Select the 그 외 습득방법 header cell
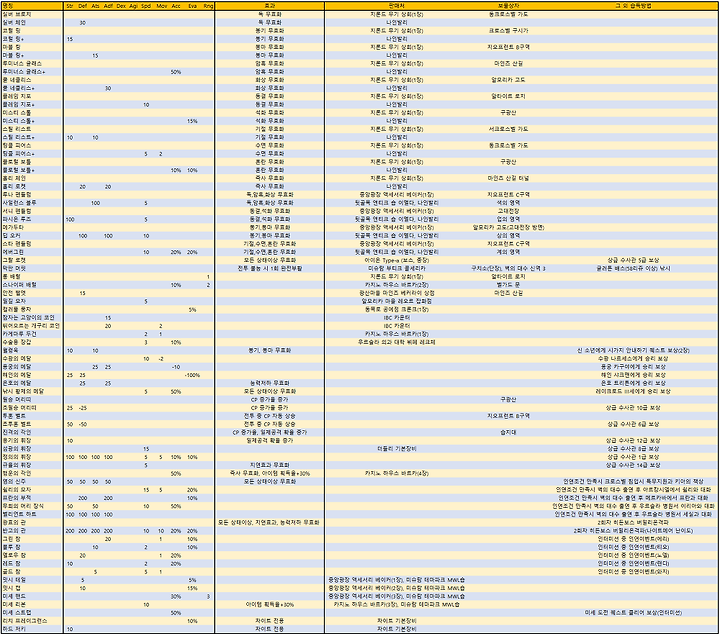This screenshot has width=720, height=636. pos(633,6)
